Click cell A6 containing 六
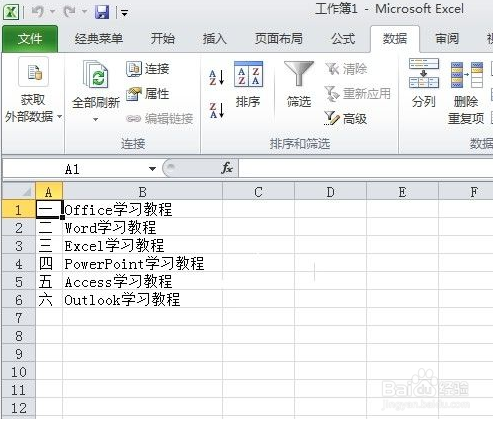Image resolution: width=499 pixels, height=422 pixels. tap(49, 300)
